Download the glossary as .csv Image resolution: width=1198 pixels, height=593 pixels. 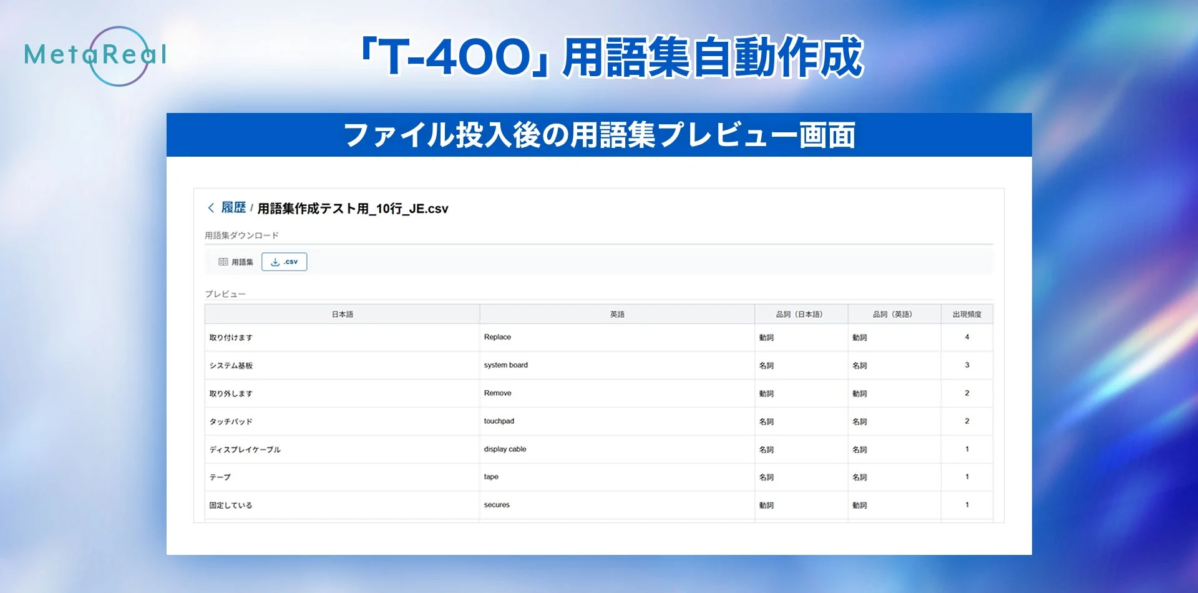pyautogui.click(x=284, y=261)
